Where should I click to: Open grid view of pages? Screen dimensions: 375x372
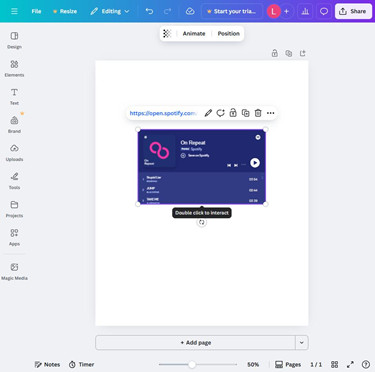(x=335, y=364)
